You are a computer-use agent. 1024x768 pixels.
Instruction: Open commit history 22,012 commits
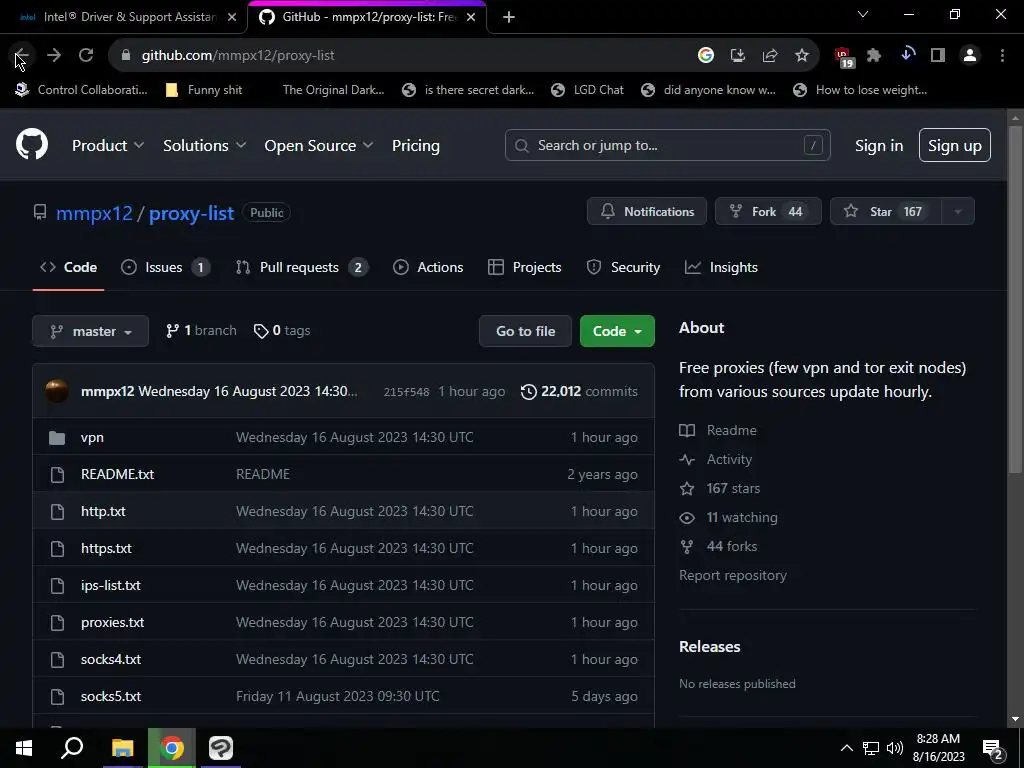[579, 391]
